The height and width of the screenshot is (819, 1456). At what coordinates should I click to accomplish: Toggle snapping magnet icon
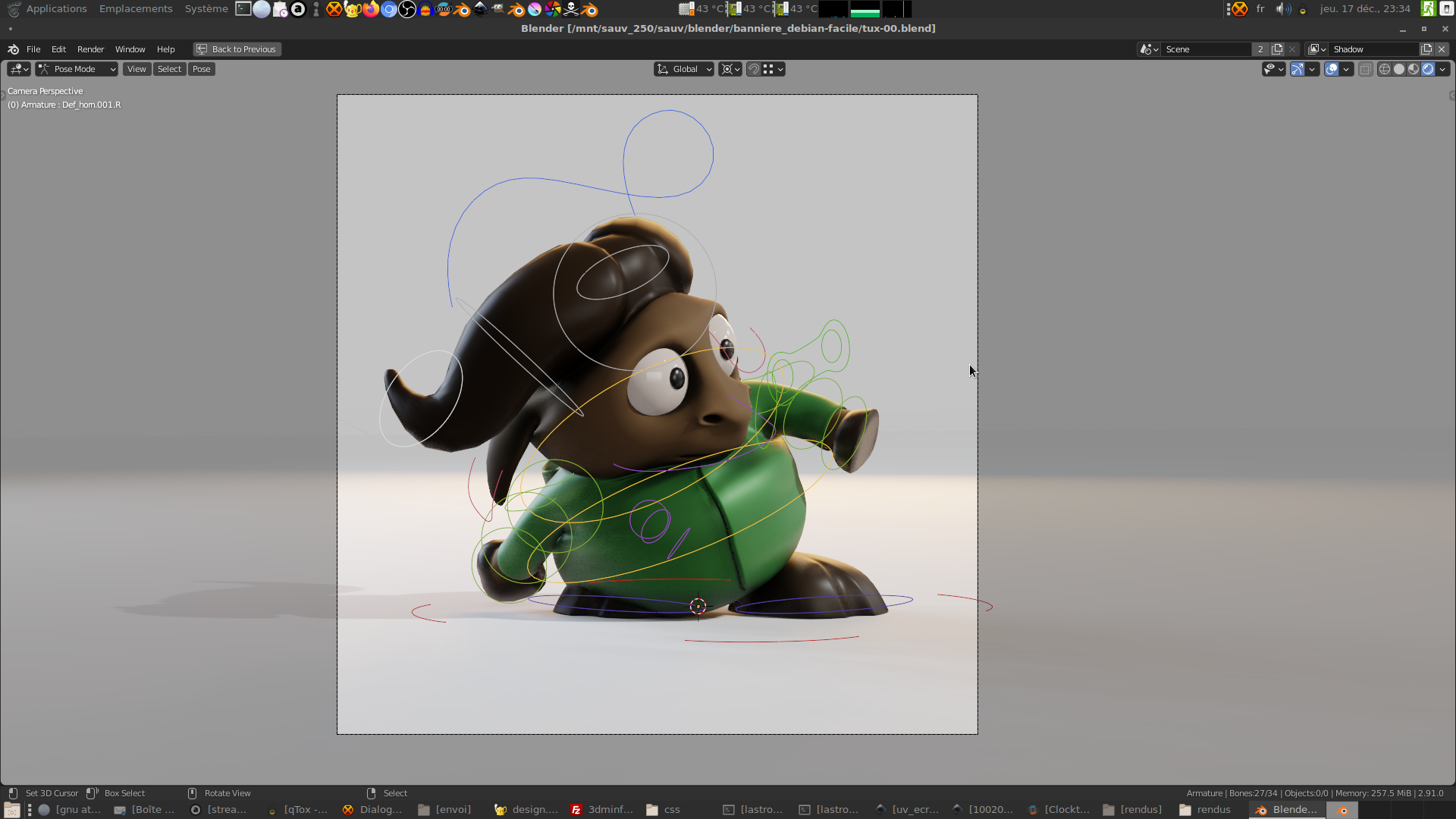coord(754,69)
